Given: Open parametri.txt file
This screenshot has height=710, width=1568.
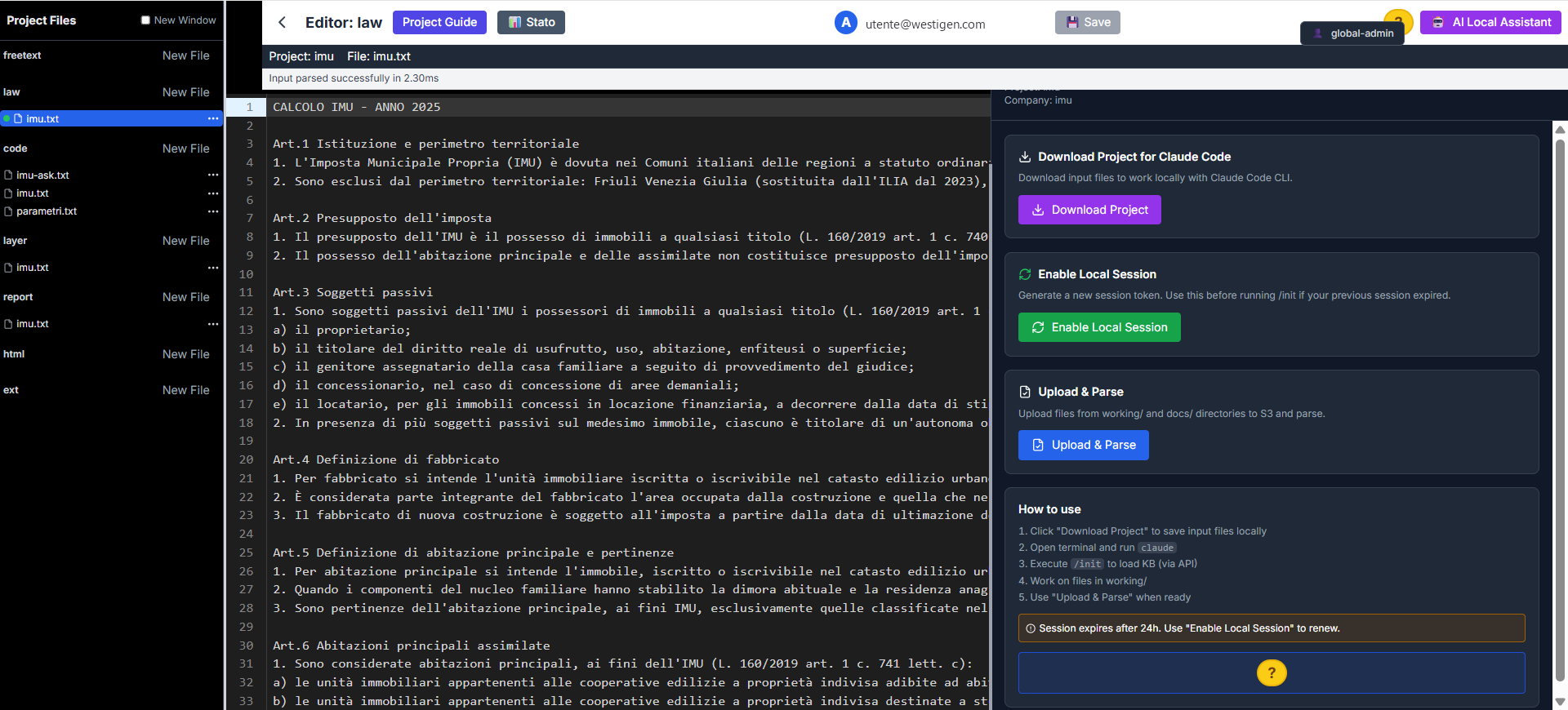Looking at the screenshot, I should (47, 211).
